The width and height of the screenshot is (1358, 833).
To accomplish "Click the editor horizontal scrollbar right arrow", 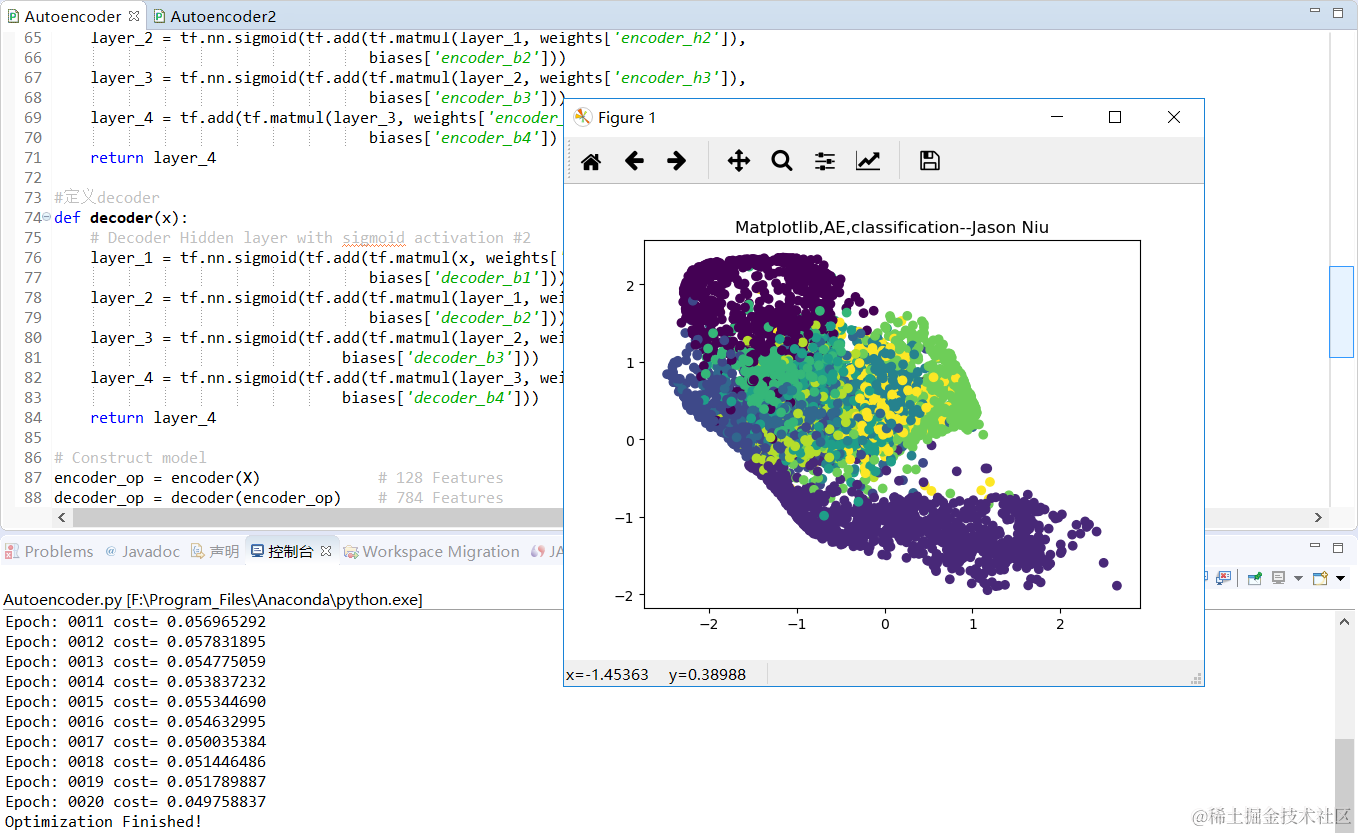I will (x=1318, y=517).
